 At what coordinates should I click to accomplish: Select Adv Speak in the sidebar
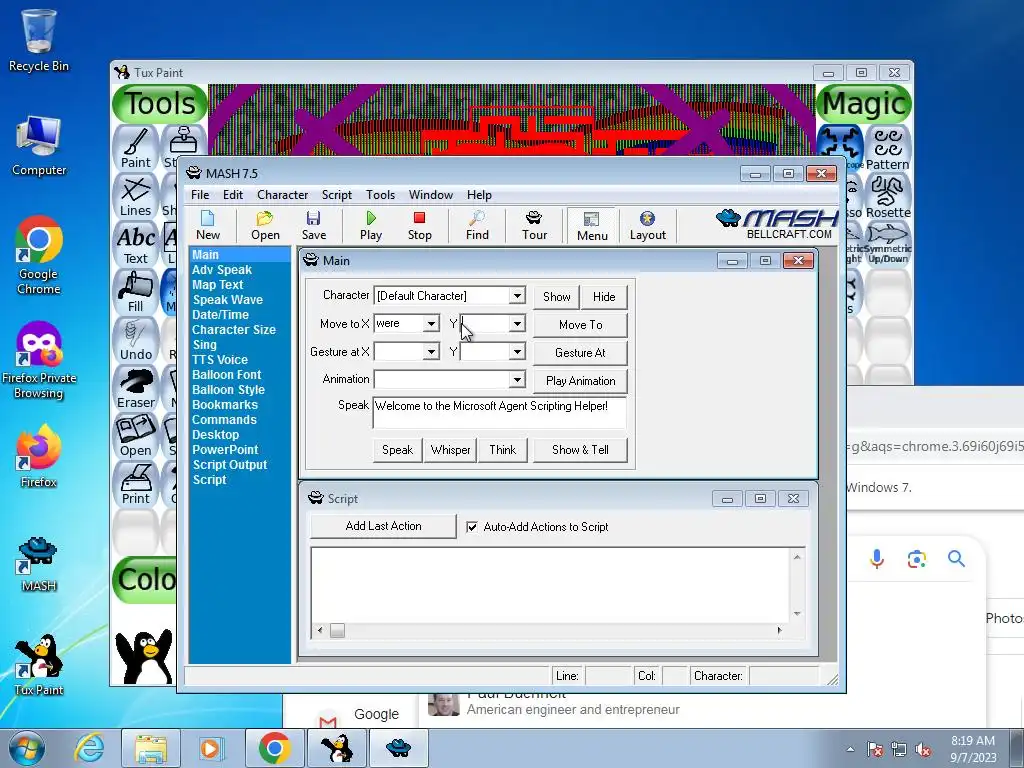click(221, 270)
